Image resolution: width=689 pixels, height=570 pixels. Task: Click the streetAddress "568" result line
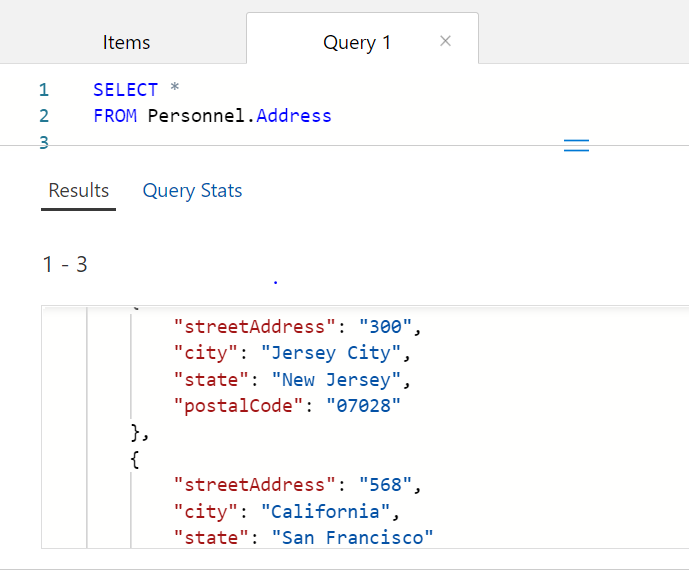click(x=297, y=485)
